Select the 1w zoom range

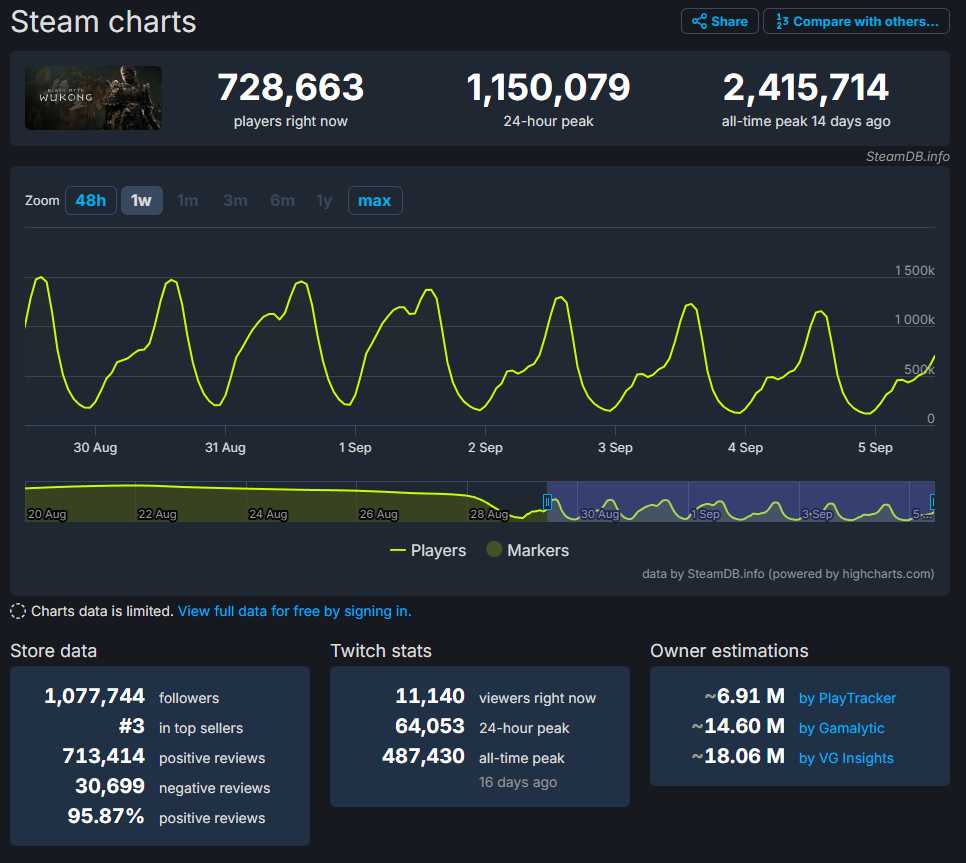pyautogui.click(x=141, y=200)
